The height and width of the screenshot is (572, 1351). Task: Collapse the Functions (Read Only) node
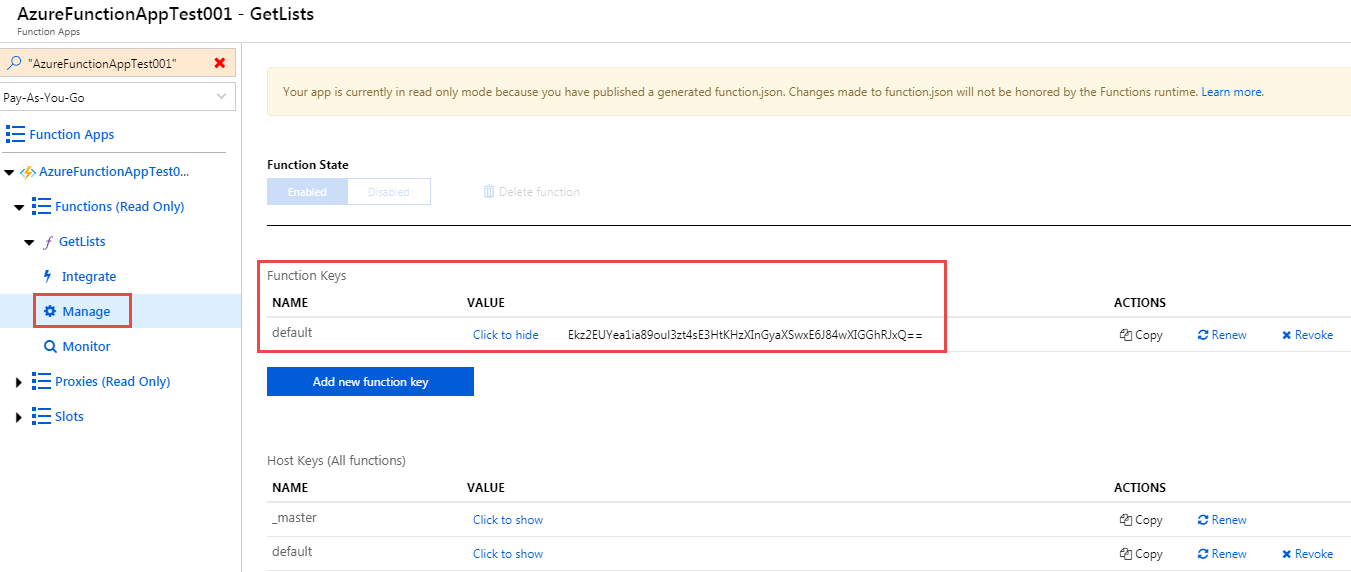coord(19,207)
